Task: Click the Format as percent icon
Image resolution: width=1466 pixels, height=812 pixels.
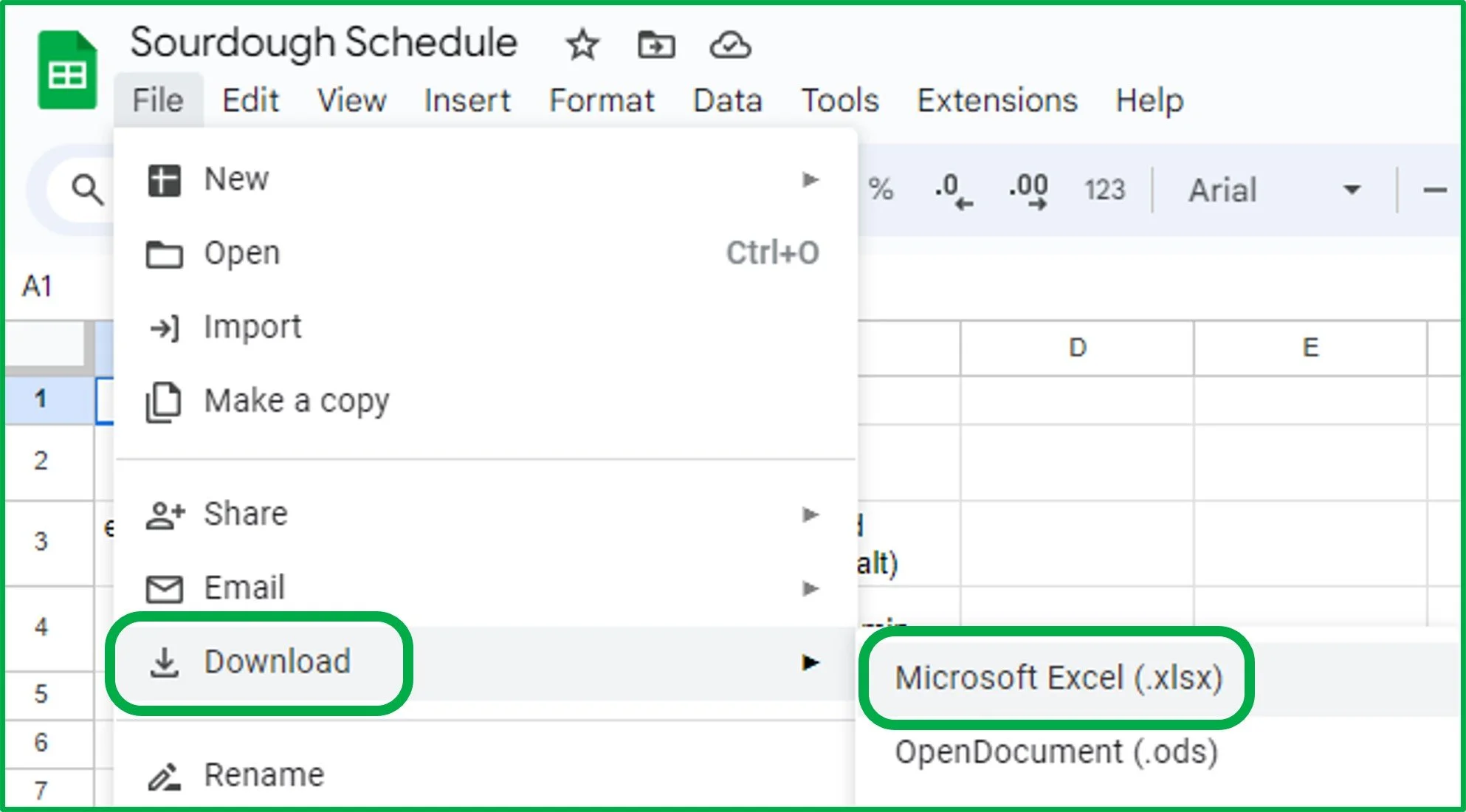Action: click(x=881, y=190)
